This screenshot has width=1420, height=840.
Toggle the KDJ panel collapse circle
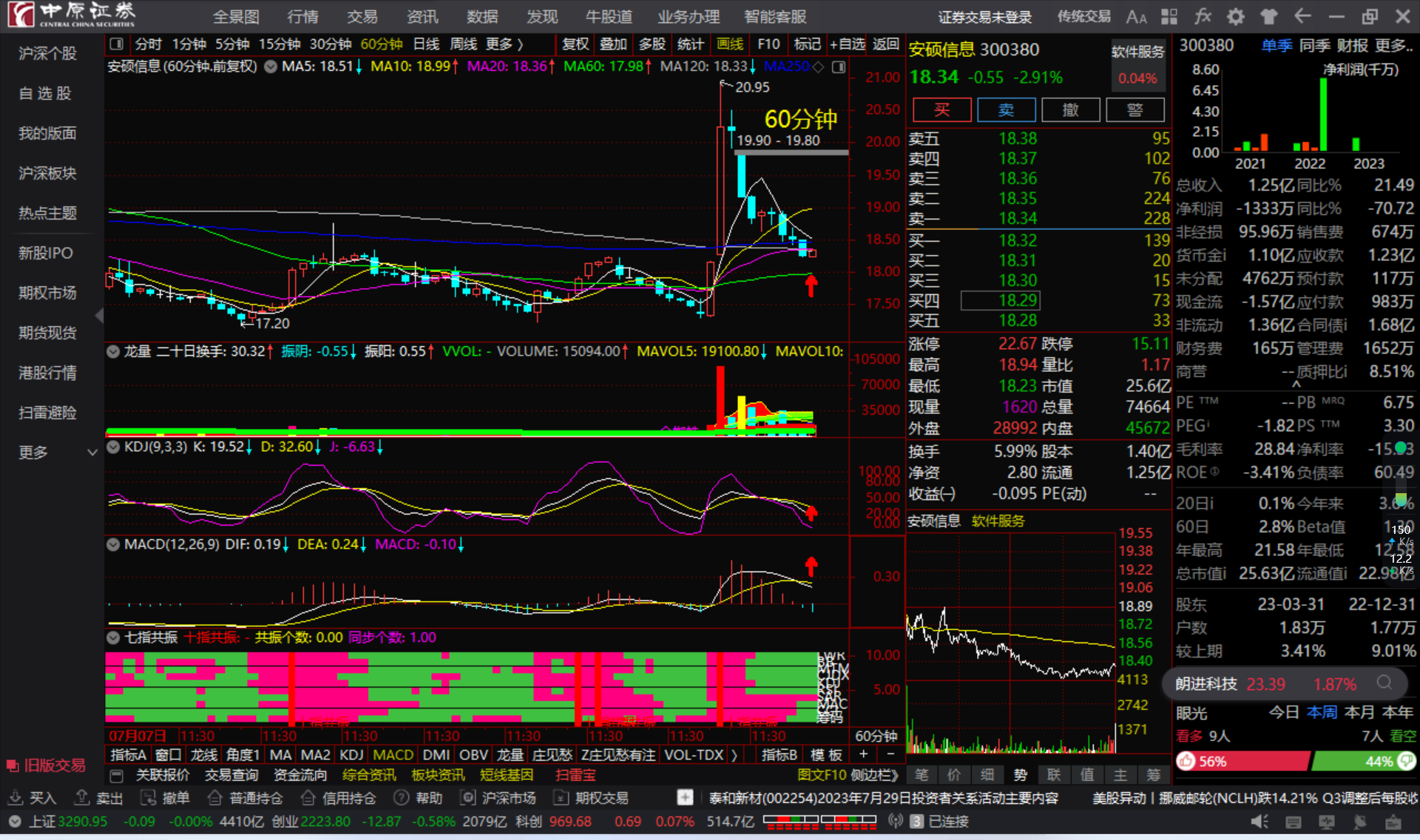point(113,447)
